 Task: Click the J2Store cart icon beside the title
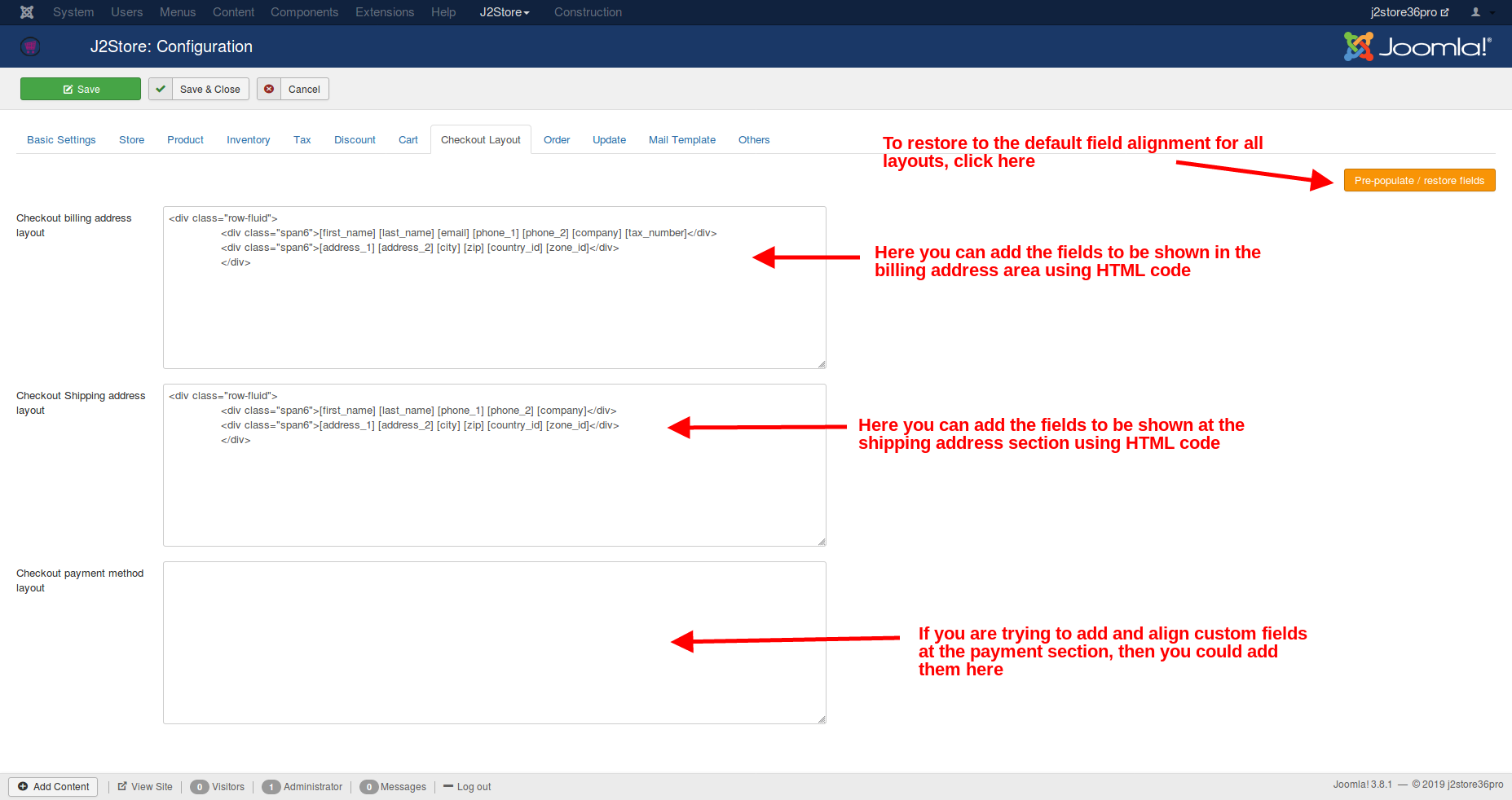click(30, 46)
